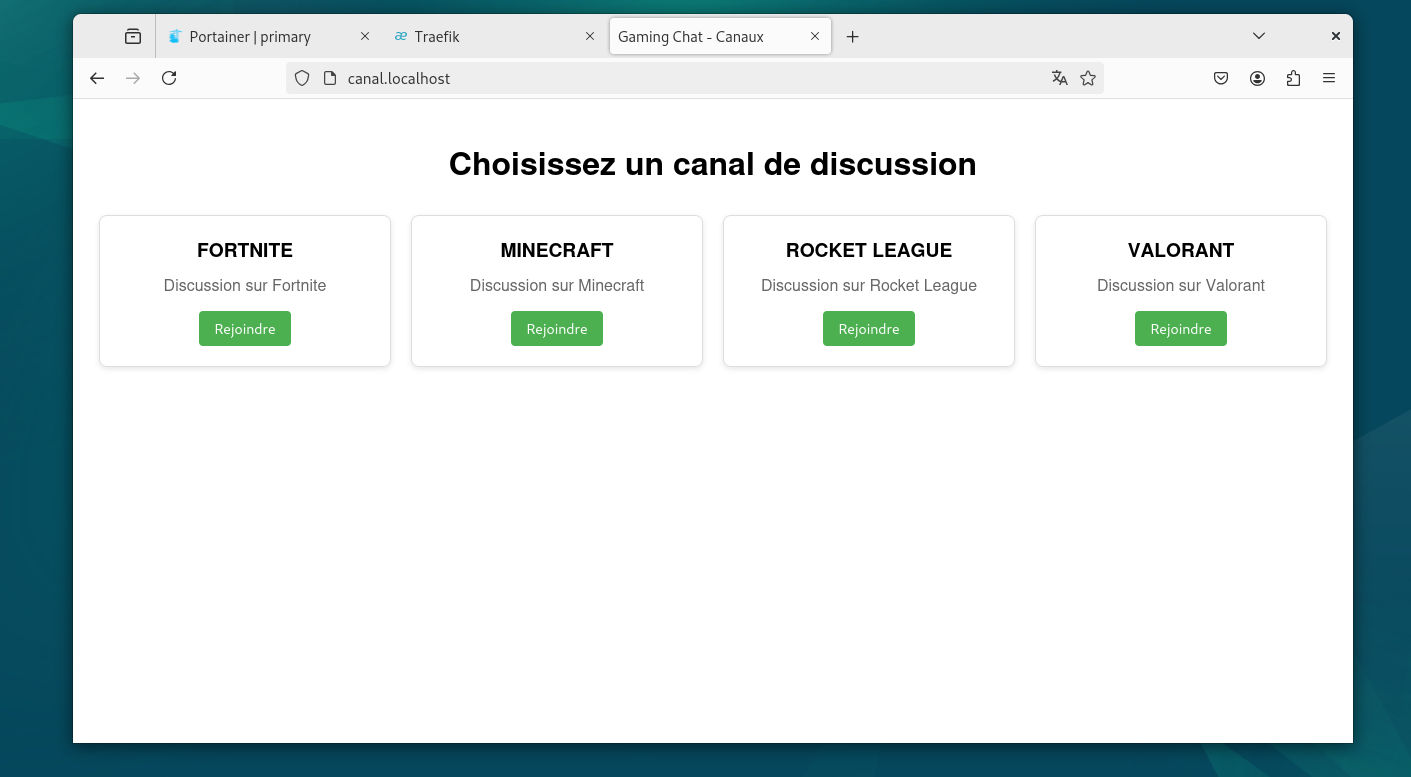Expand the list all tabs chevron
The image size is (1411, 777).
coord(1259,36)
